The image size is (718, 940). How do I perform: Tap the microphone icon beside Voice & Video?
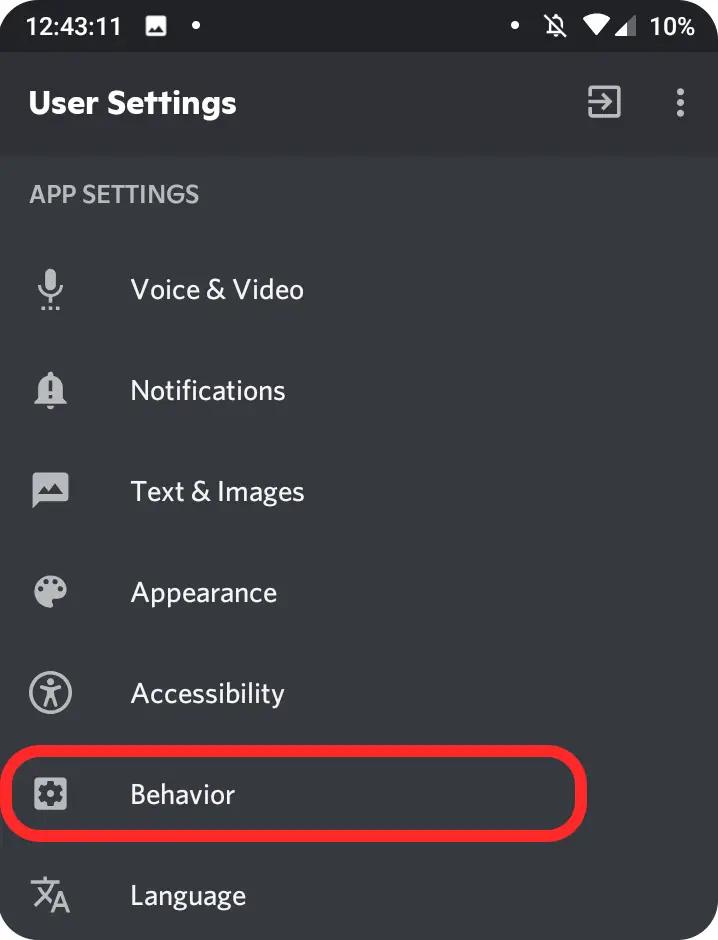pyautogui.click(x=50, y=290)
